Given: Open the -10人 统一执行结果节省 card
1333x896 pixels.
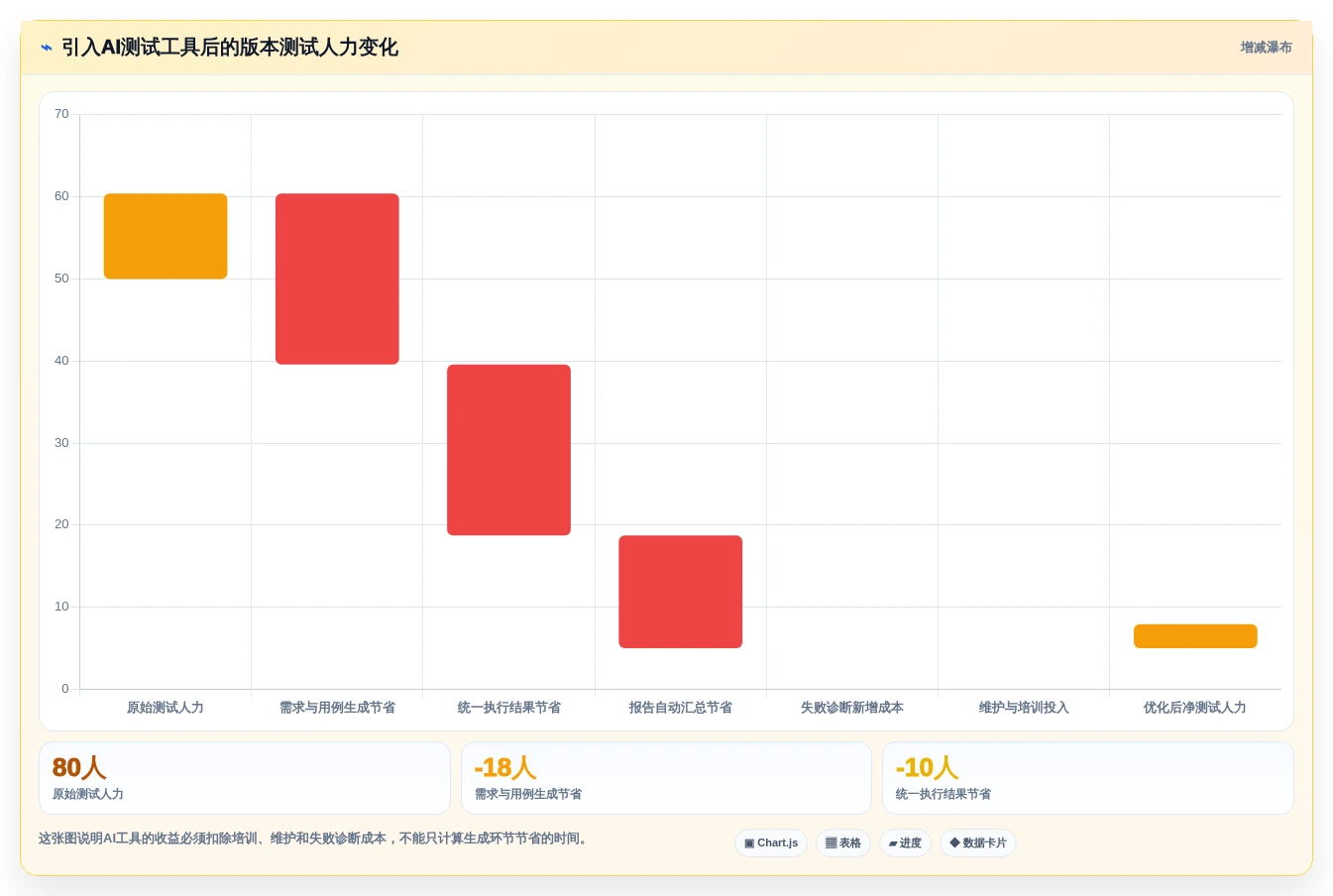Looking at the screenshot, I should pos(1088,778).
